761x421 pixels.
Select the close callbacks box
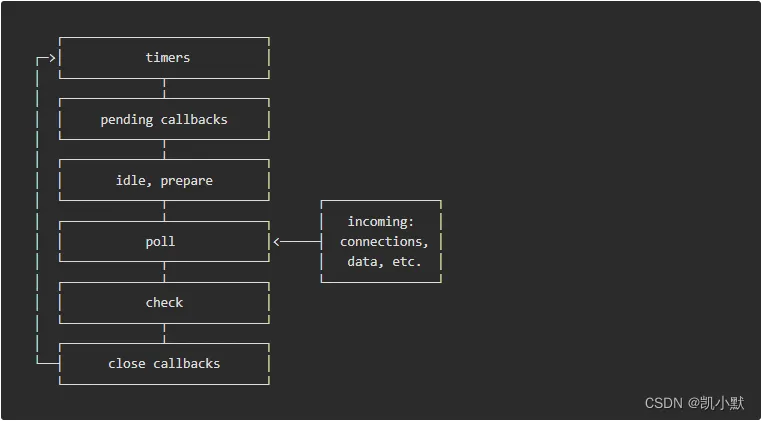(165, 364)
